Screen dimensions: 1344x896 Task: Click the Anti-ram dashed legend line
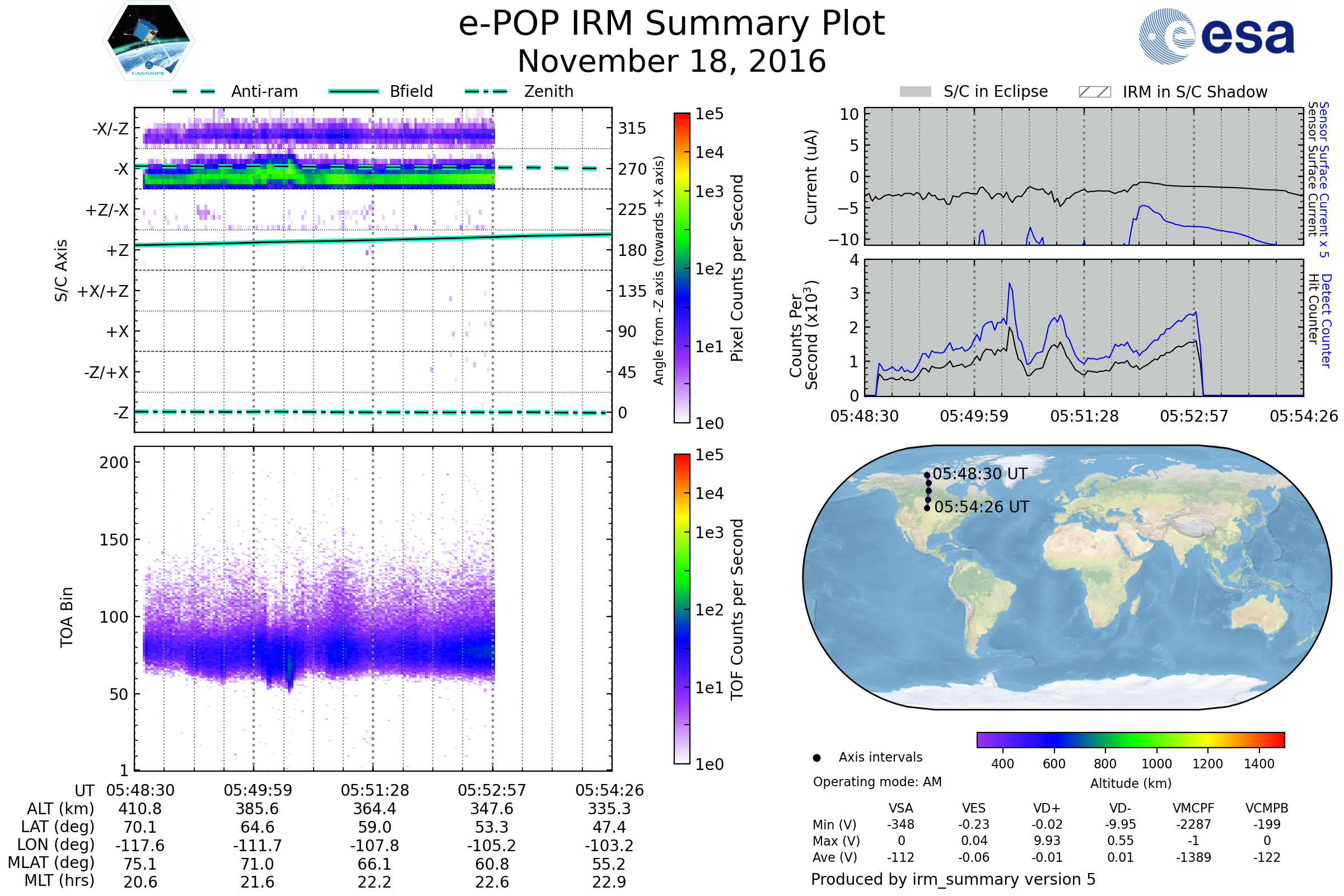pyautogui.click(x=194, y=91)
